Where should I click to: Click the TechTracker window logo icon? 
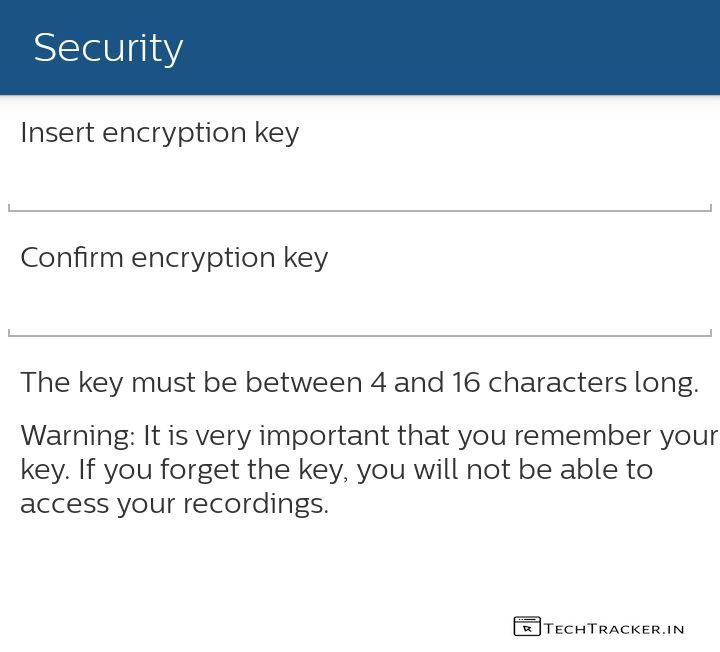click(526, 627)
